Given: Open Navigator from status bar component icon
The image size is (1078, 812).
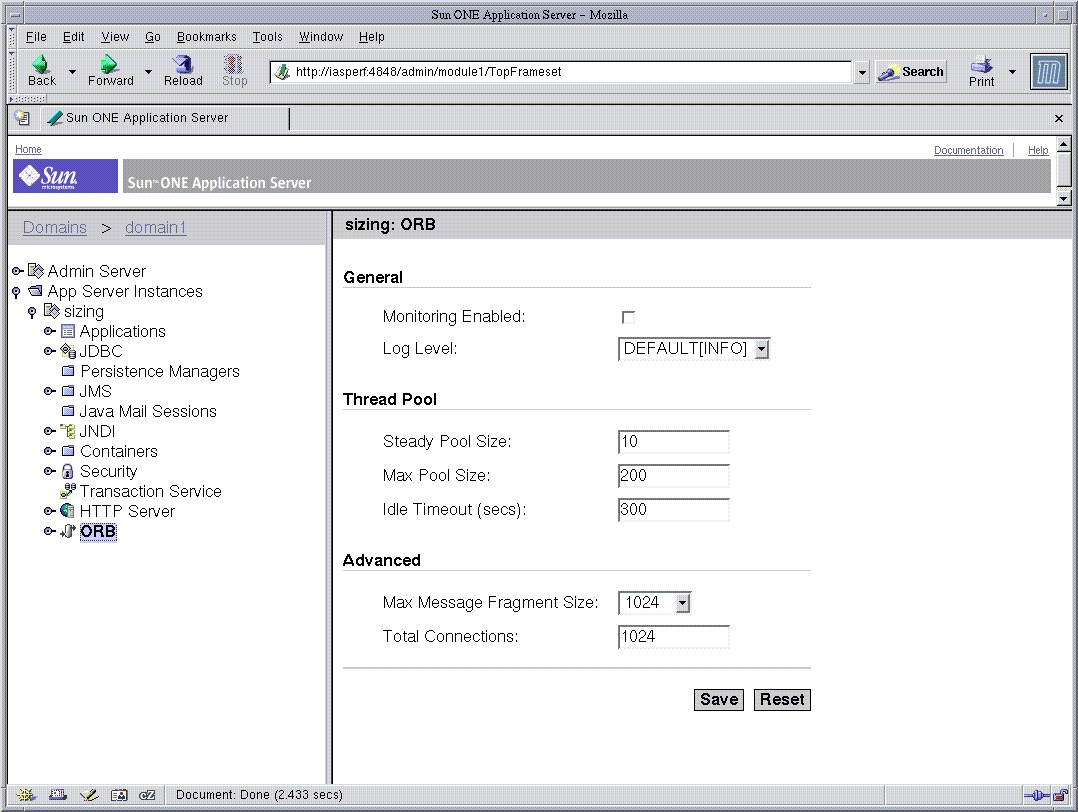Looking at the screenshot, I should [26, 795].
